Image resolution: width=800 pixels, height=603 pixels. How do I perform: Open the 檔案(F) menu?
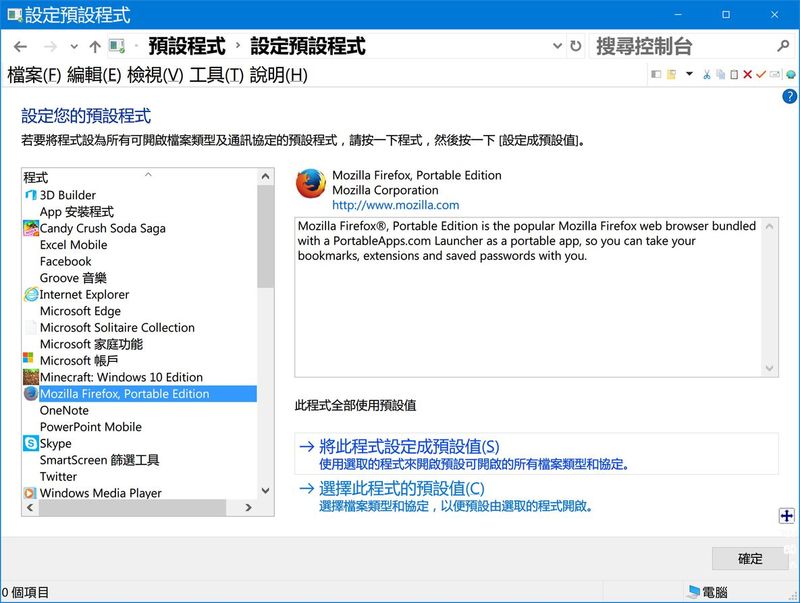34,75
